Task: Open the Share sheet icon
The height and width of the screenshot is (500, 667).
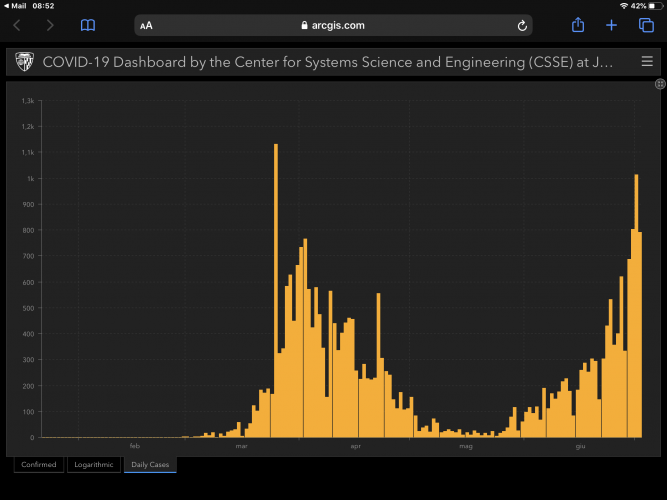Action: pos(578,25)
